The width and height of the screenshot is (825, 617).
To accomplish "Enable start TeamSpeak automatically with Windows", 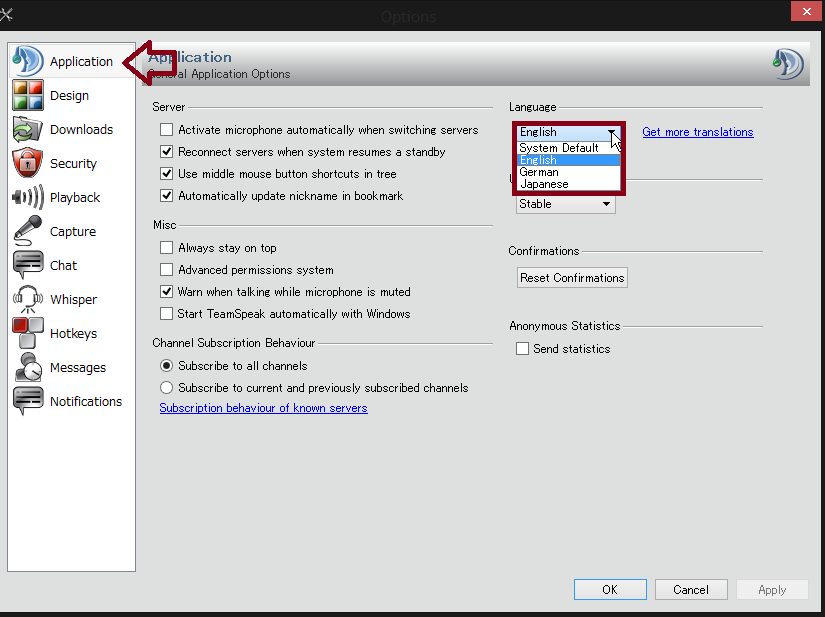I will coord(166,313).
